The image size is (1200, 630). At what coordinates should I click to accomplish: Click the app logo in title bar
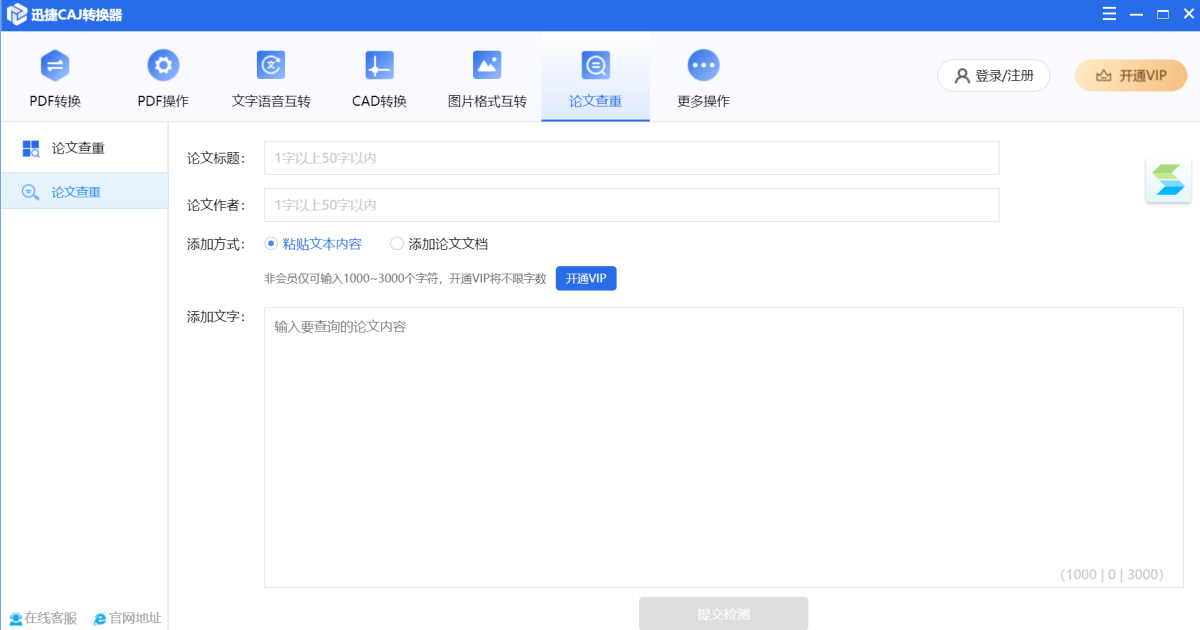tap(16, 15)
